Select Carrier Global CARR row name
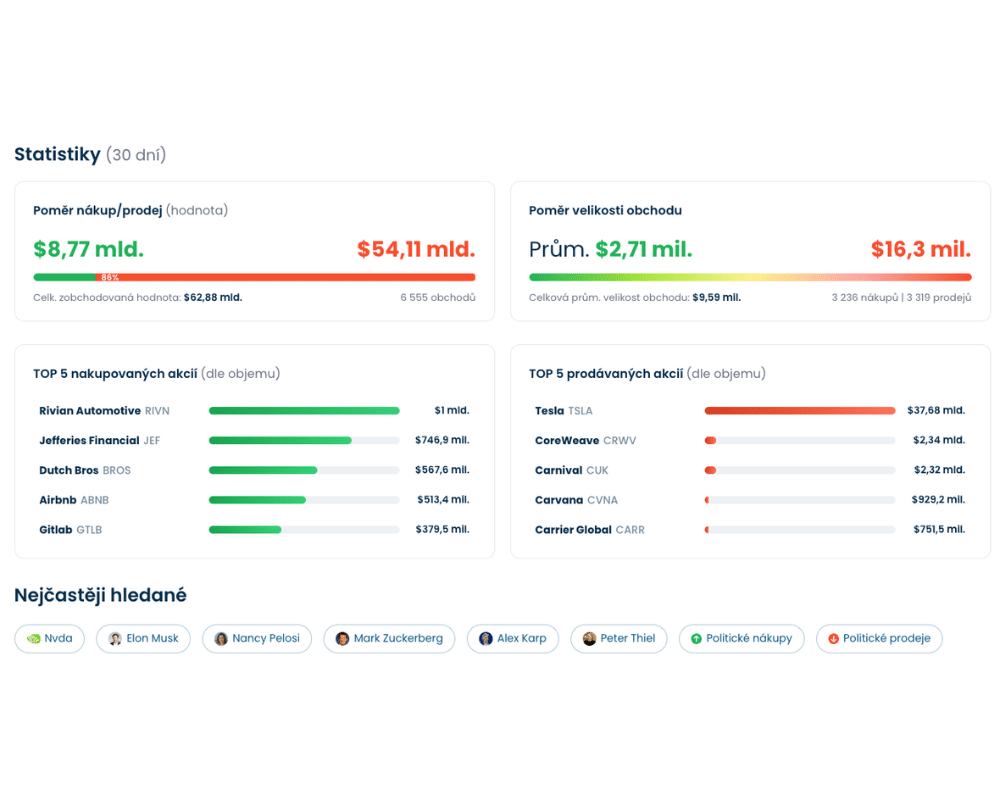 590,530
